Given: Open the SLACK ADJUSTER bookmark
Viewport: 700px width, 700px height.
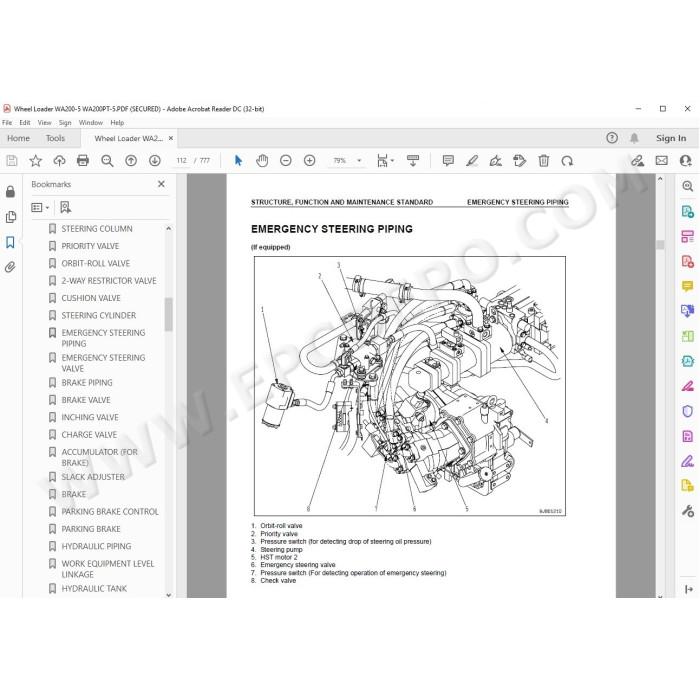Looking at the screenshot, I should click(x=93, y=477).
